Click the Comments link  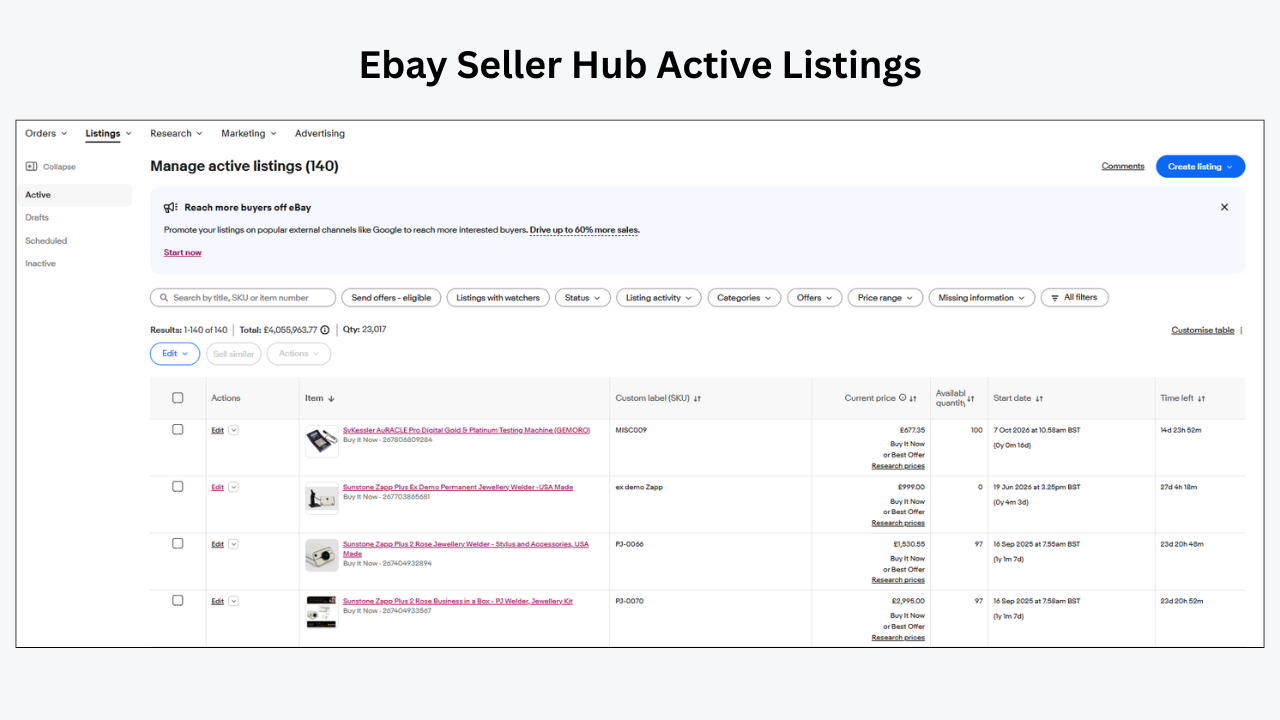tap(1123, 167)
